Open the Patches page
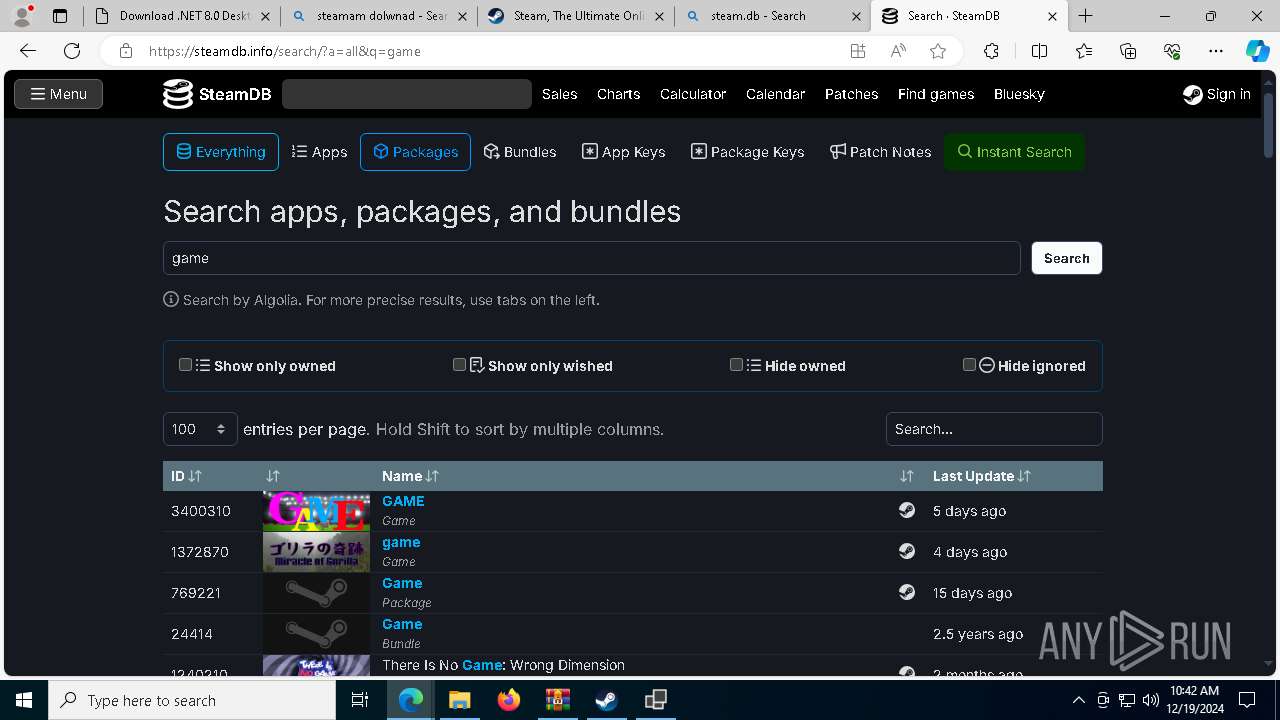Screen dimensions: 1280x720 (851, 94)
